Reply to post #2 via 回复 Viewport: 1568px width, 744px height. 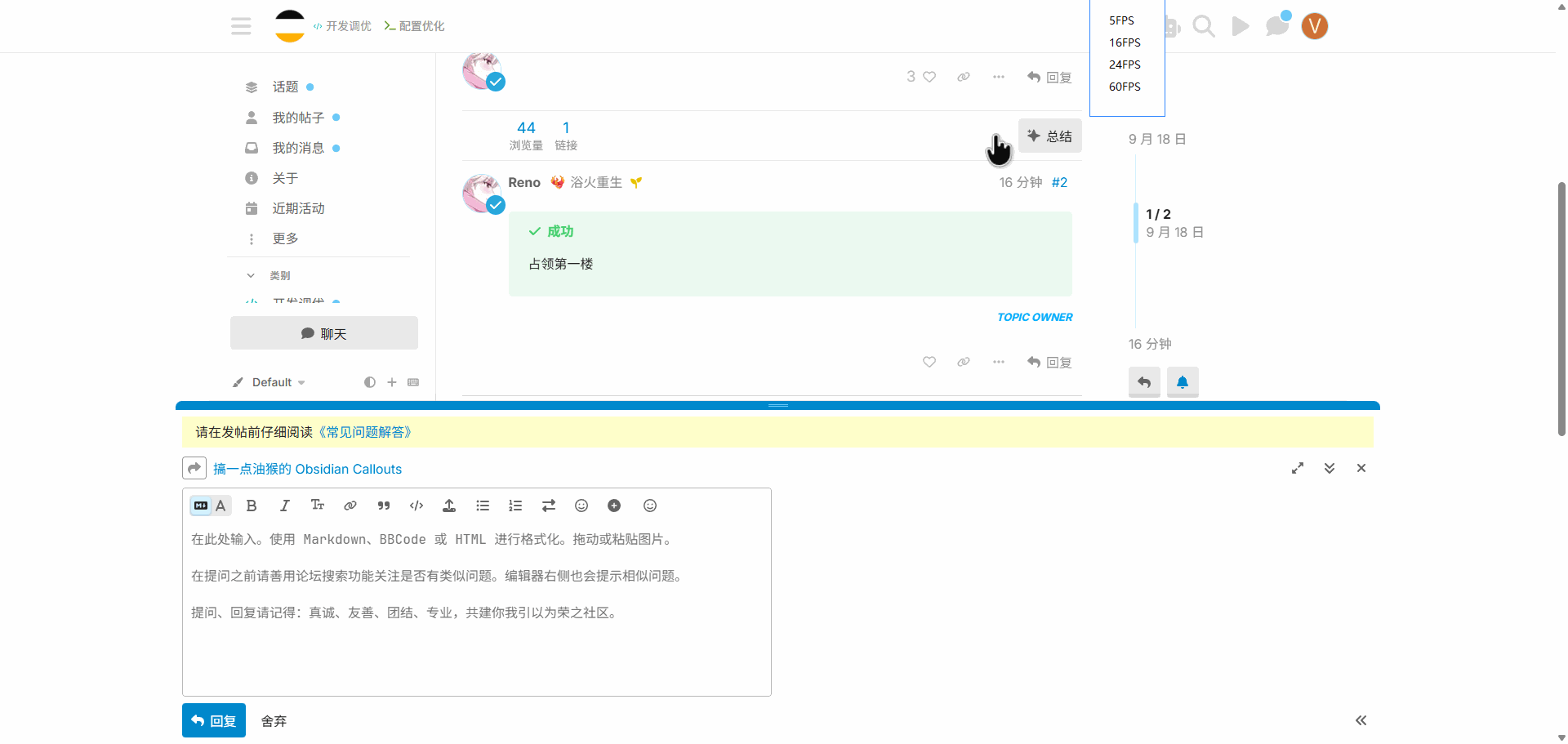(1049, 362)
